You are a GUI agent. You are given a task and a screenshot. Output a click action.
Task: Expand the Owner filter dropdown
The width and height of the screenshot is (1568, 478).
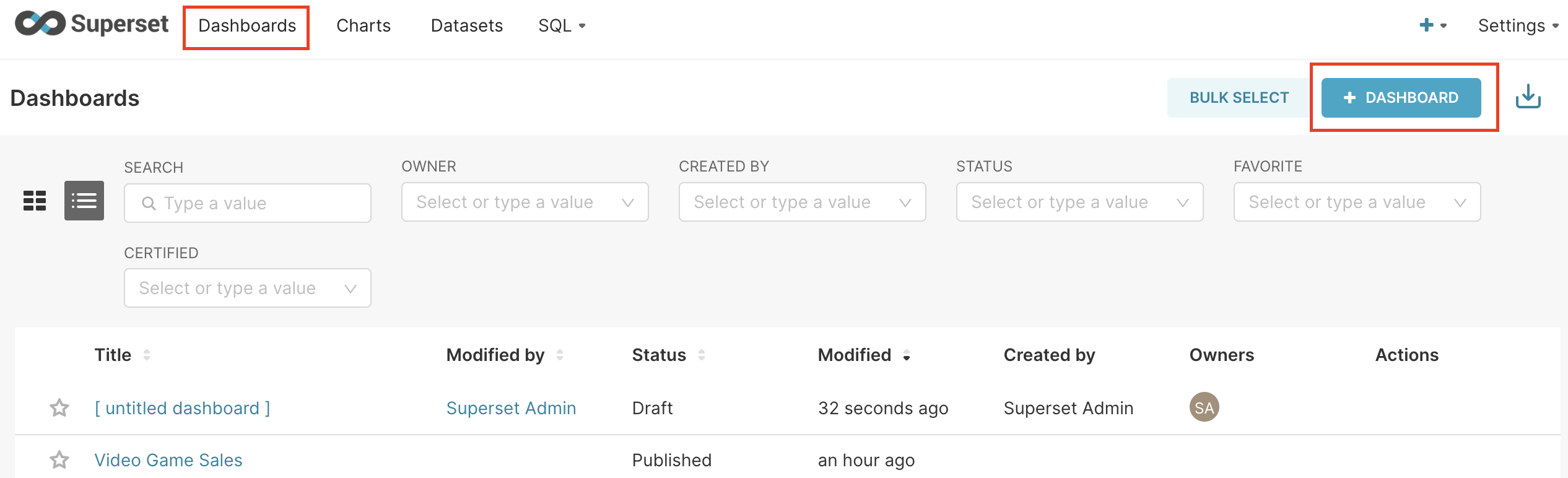(x=525, y=202)
